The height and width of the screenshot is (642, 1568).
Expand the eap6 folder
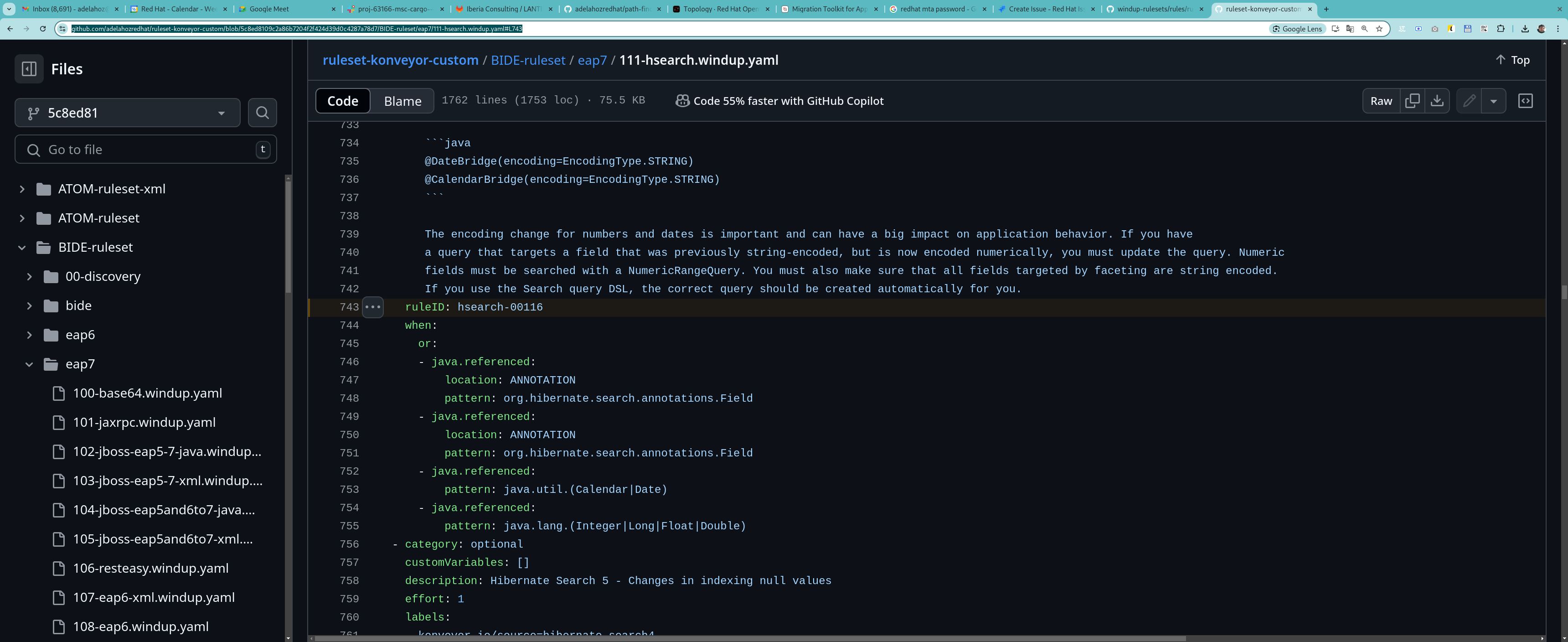[x=29, y=335]
